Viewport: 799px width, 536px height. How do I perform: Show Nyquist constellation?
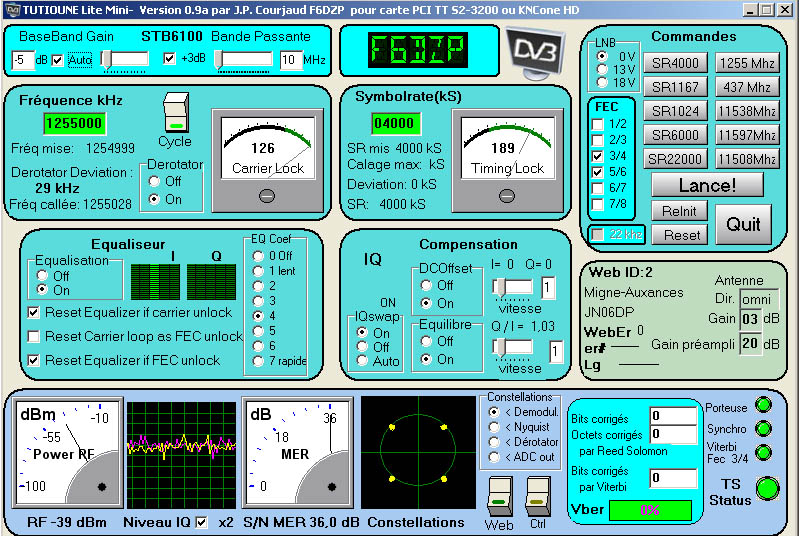pos(494,427)
